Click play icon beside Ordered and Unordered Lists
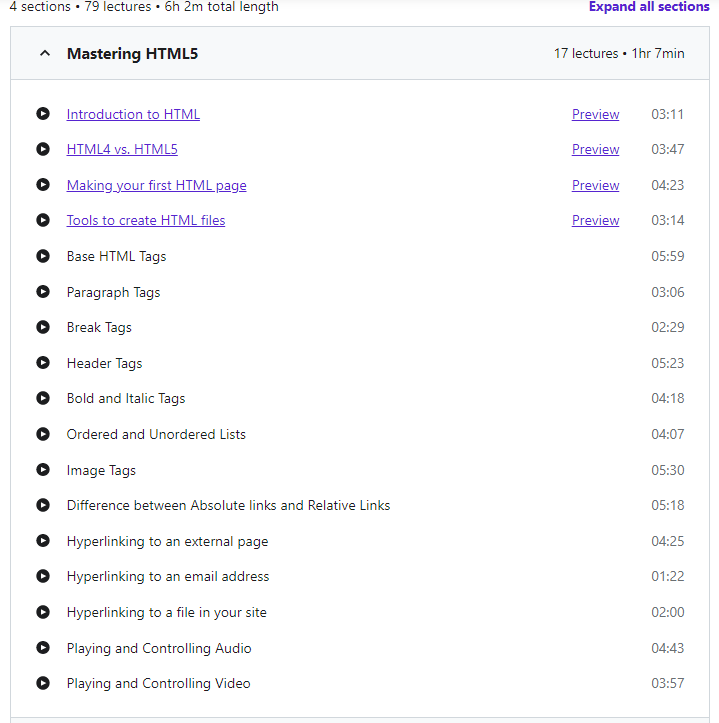The width and height of the screenshot is (719, 723). [43, 434]
